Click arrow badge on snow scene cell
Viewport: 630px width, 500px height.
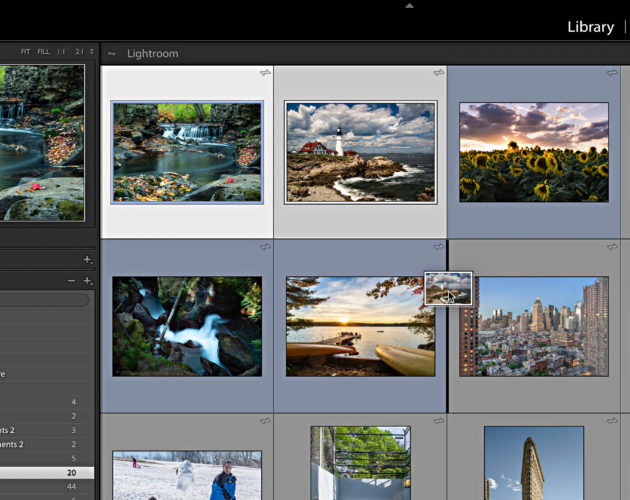pos(265,421)
